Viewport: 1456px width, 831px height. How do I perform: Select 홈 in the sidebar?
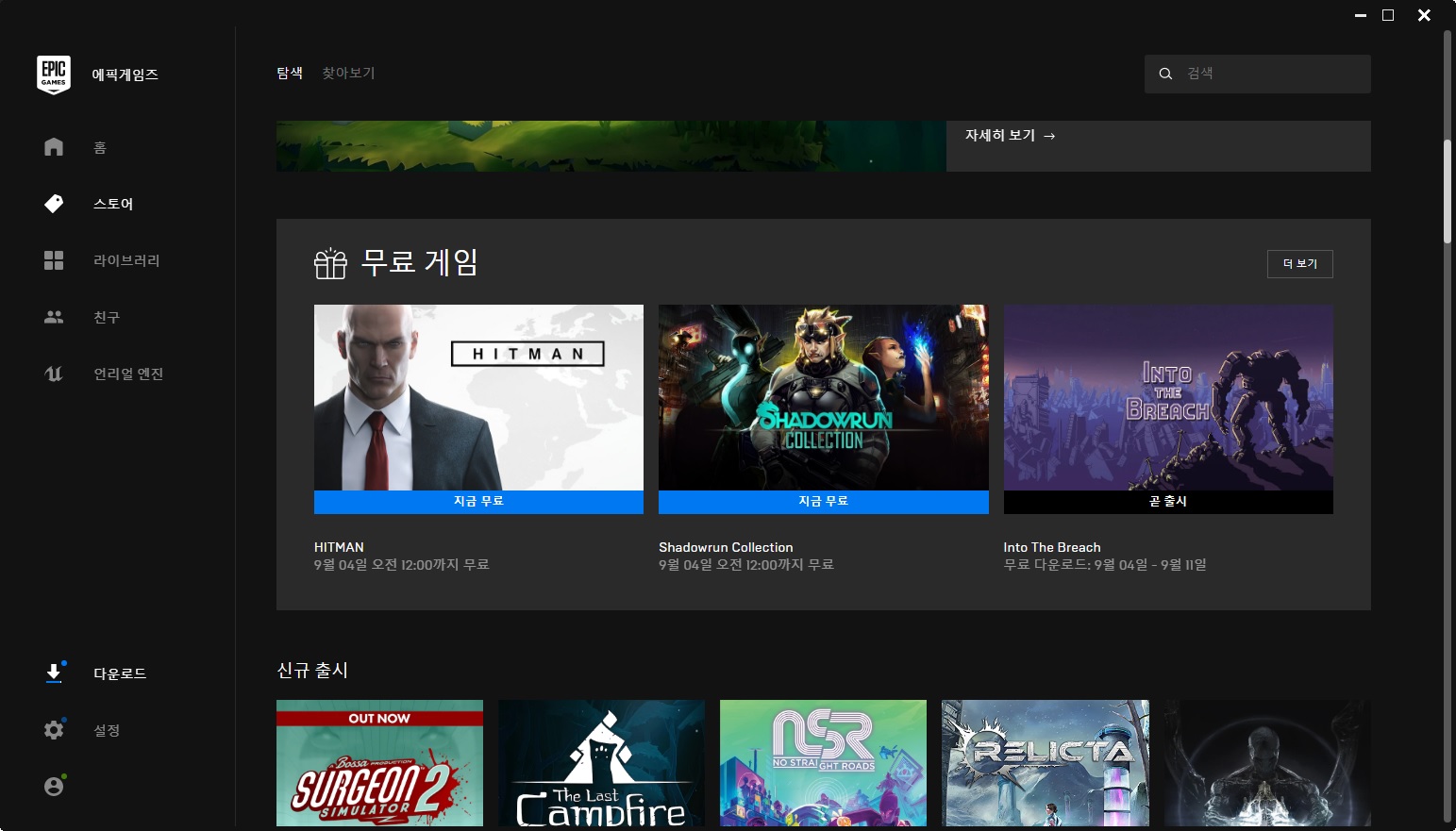click(x=100, y=148)
